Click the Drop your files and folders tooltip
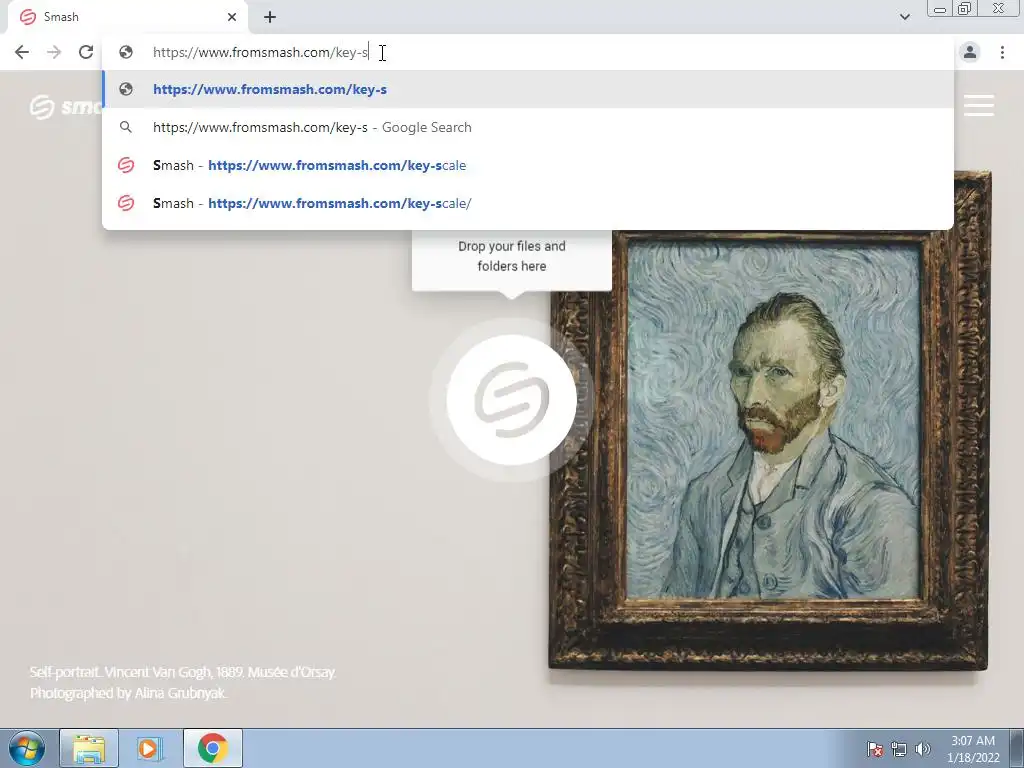 (x=511, y=261)
